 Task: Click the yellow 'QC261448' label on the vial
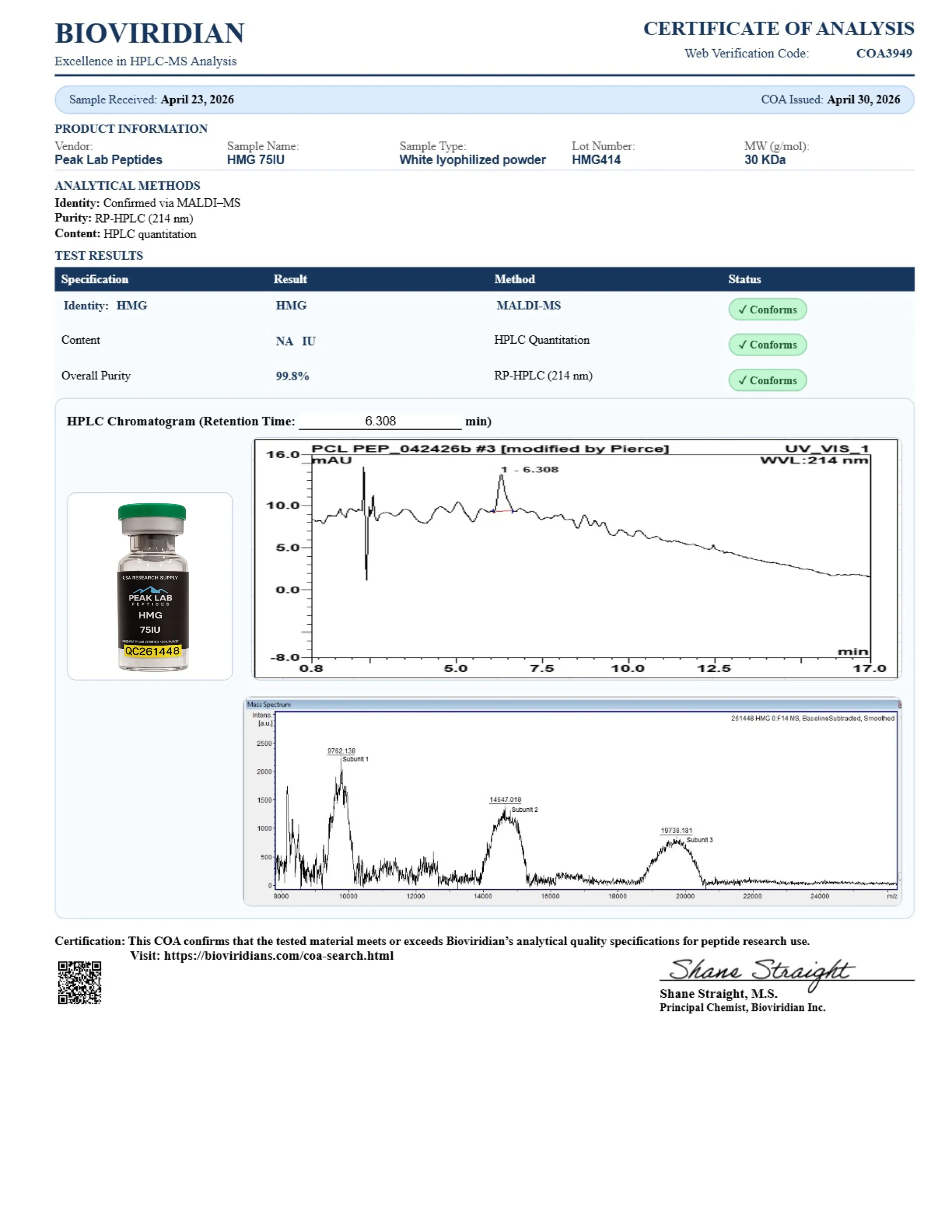(x=152, y=651)
